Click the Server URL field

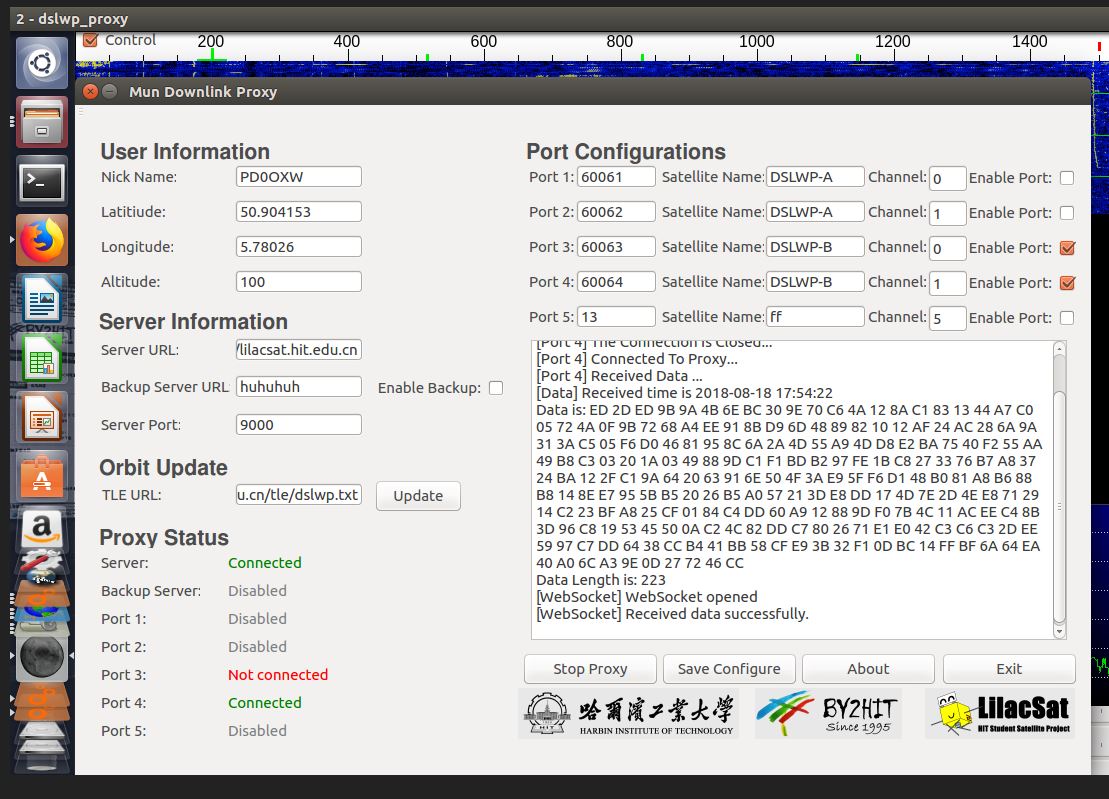[x=298, y=350]
